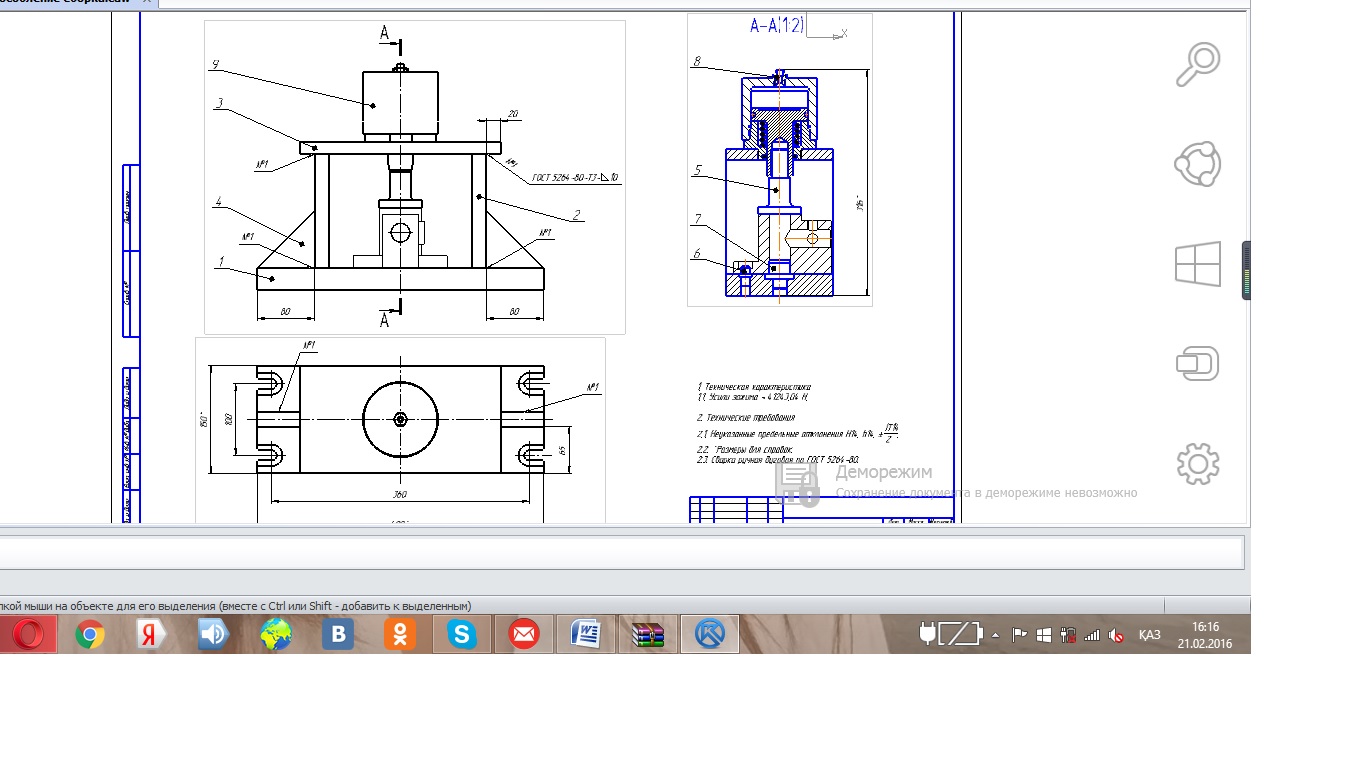Open Action Center flag icon
Screen dimensions: 1366x768
pos(1019,635)
